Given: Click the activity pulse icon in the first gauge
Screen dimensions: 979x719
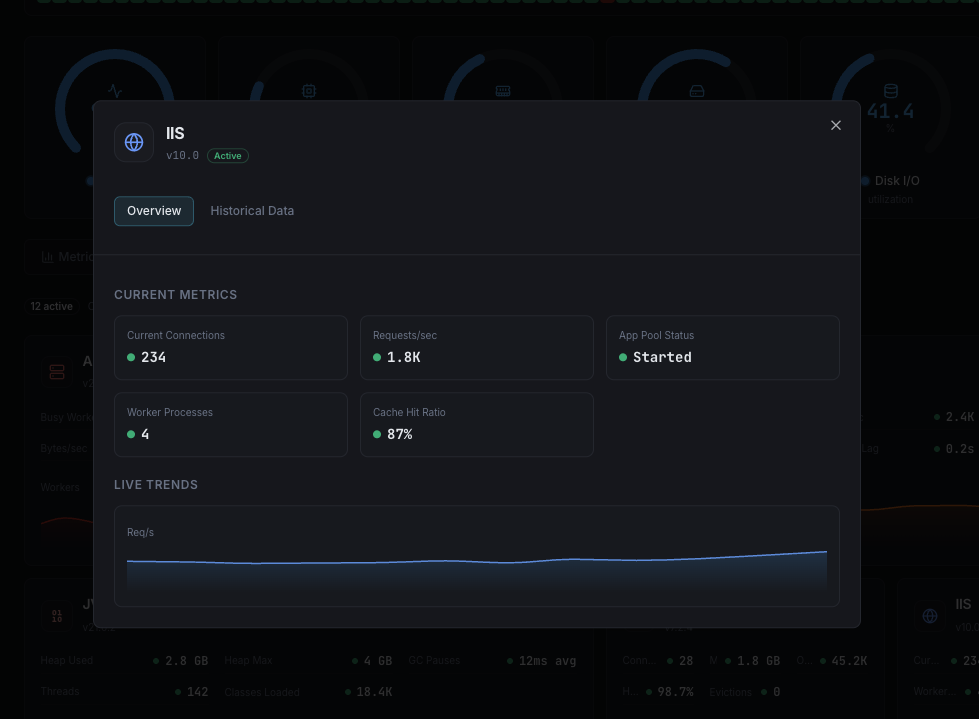Looking at the screenshot, I should click(114, 89).
